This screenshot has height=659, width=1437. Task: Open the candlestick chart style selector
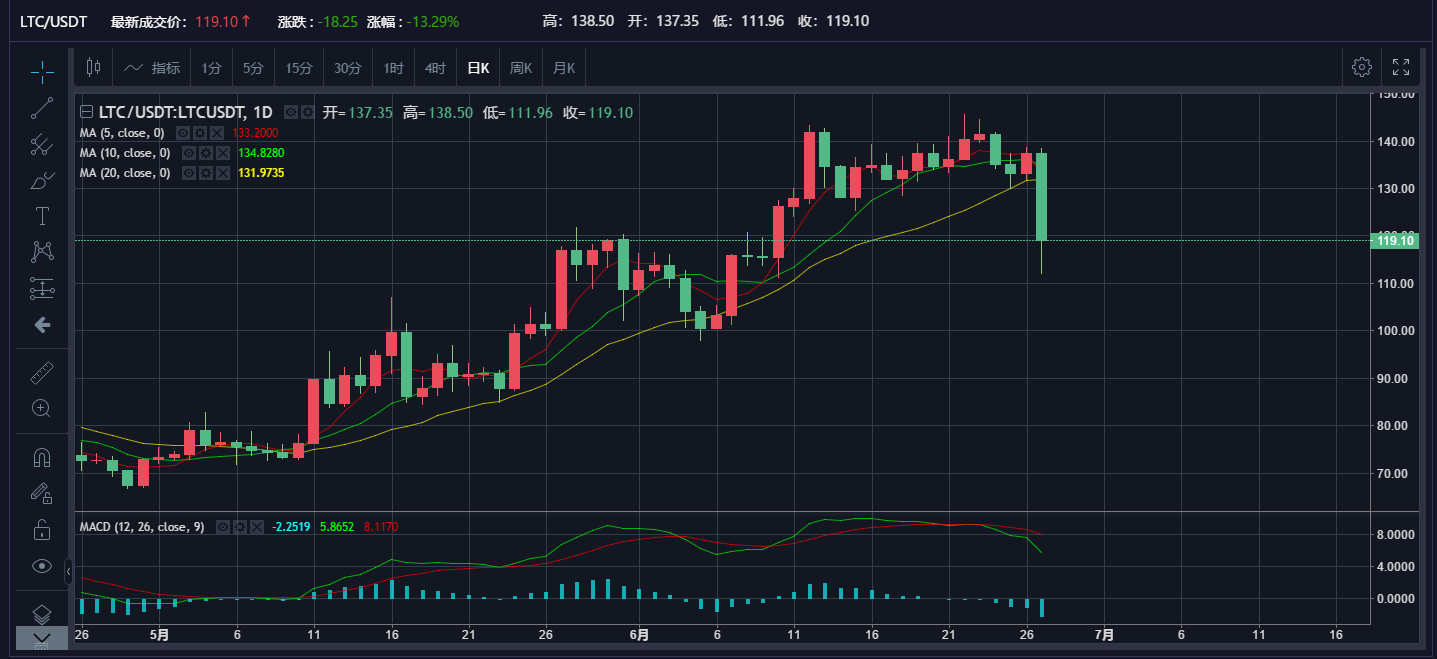(x=94, y=68)
